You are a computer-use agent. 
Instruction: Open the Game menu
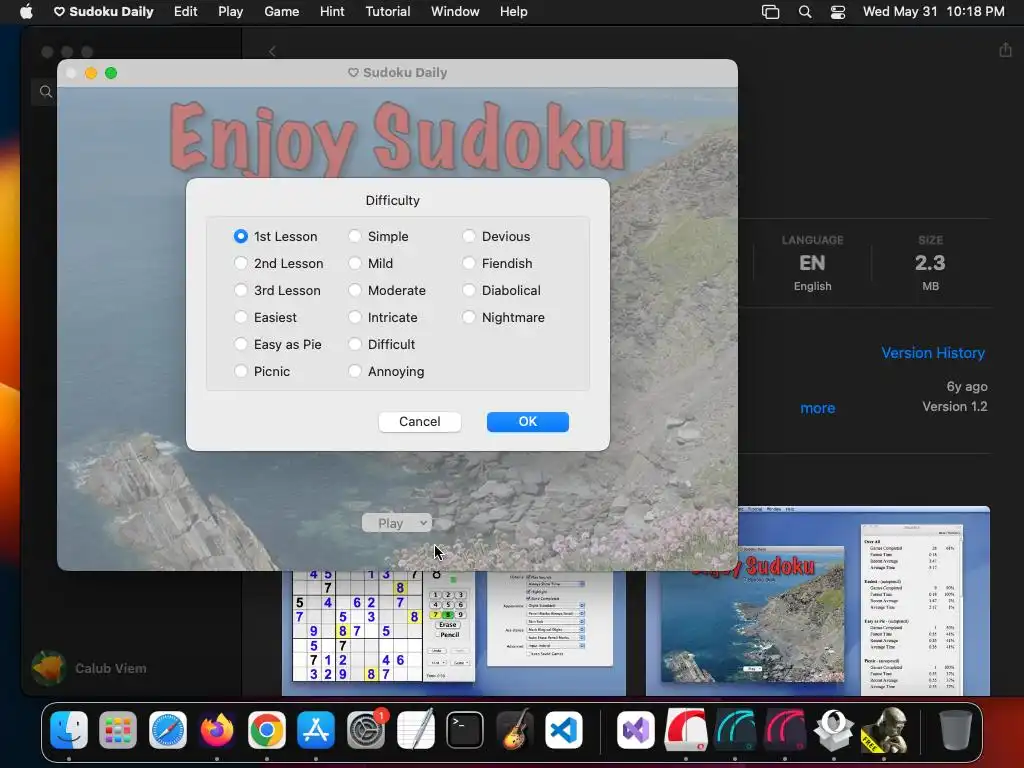tap(281, 12)
